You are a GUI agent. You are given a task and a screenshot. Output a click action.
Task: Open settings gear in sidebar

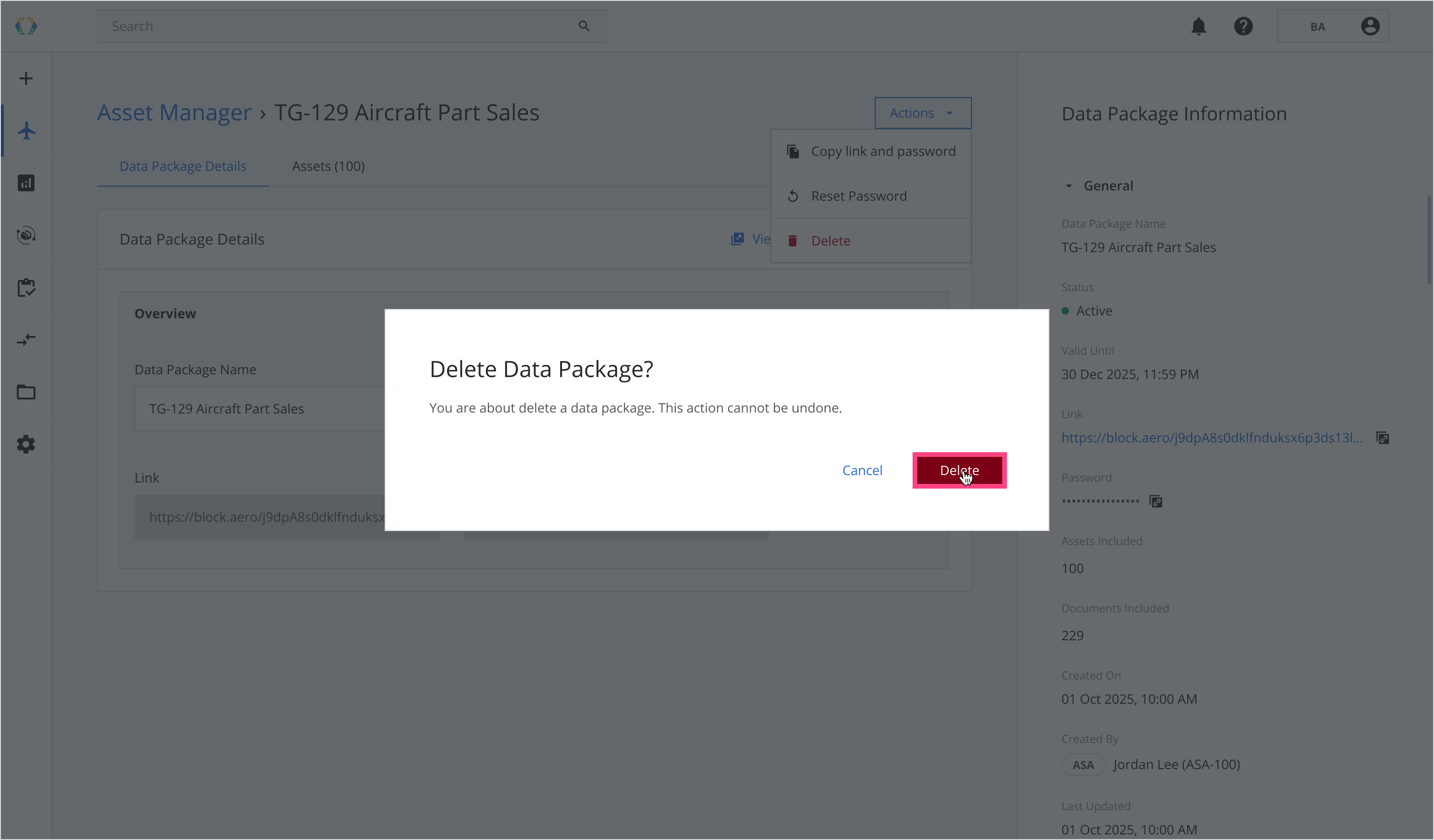pos(26,444)
